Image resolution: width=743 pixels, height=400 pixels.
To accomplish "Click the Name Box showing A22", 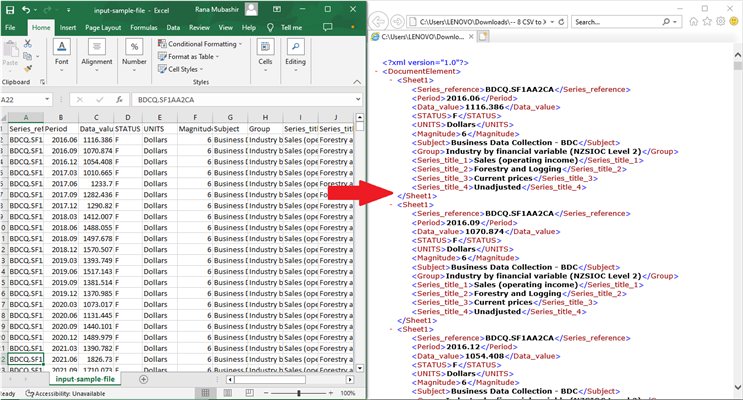I will [x=22, y=100].
